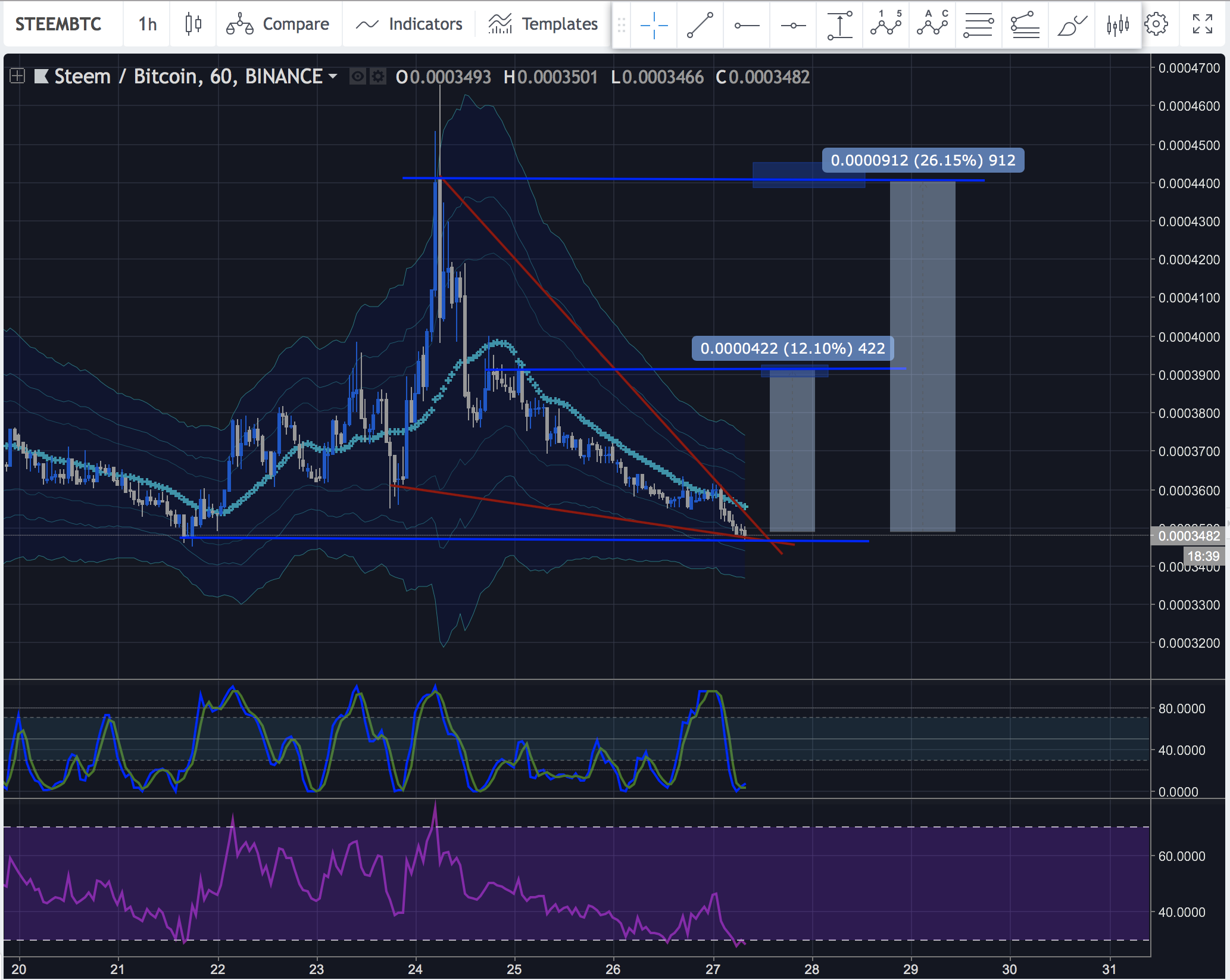Open the 1h timeframe dropdown
Image resolution: width=1230 pixels, height=980 pixels.
pyautogui.click(x=147, y=24)
